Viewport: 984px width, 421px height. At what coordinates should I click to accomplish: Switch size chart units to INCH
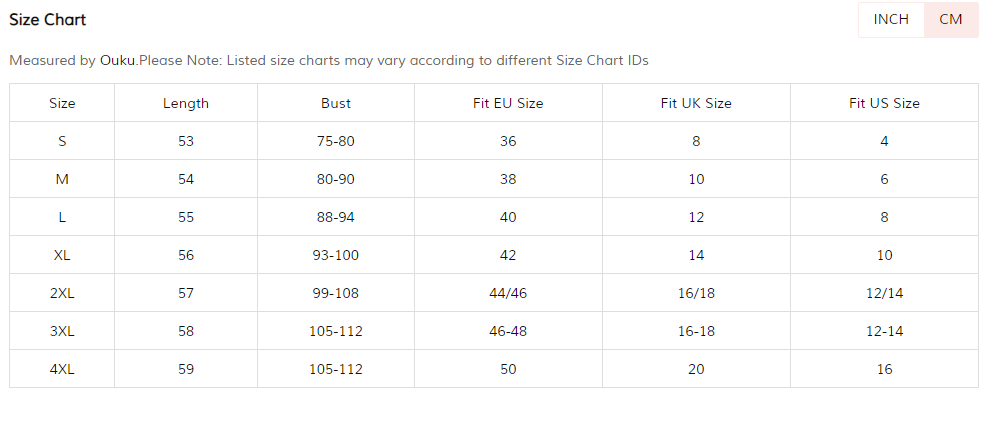890,20
